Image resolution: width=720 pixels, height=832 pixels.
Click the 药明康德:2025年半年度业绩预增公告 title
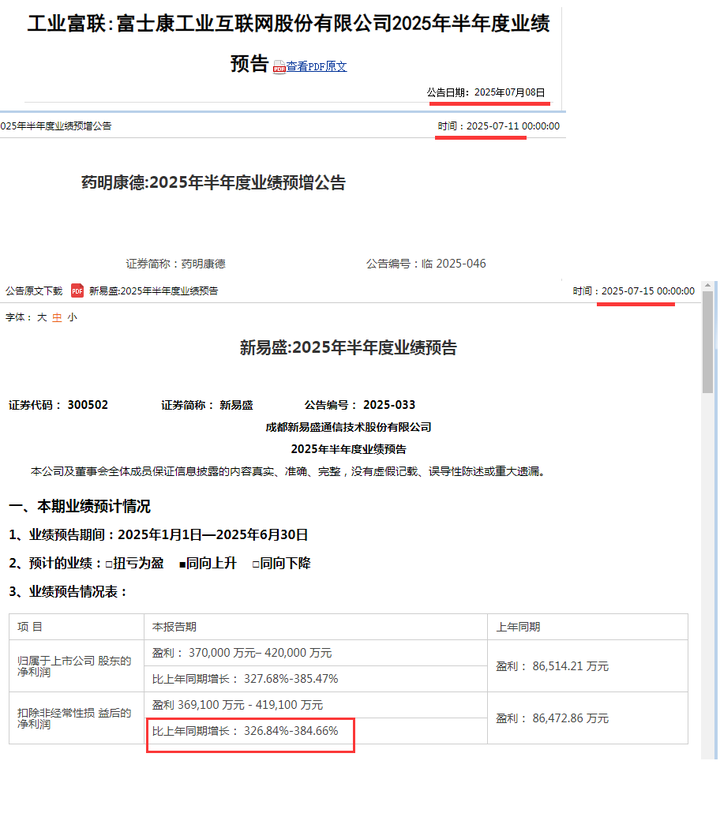point(213,183)
